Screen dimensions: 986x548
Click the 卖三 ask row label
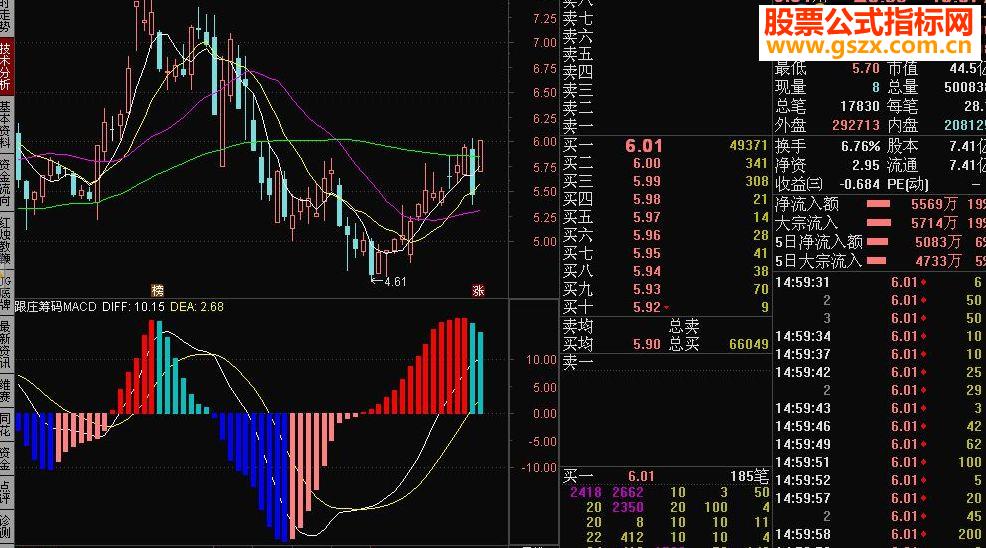point(577,90)
